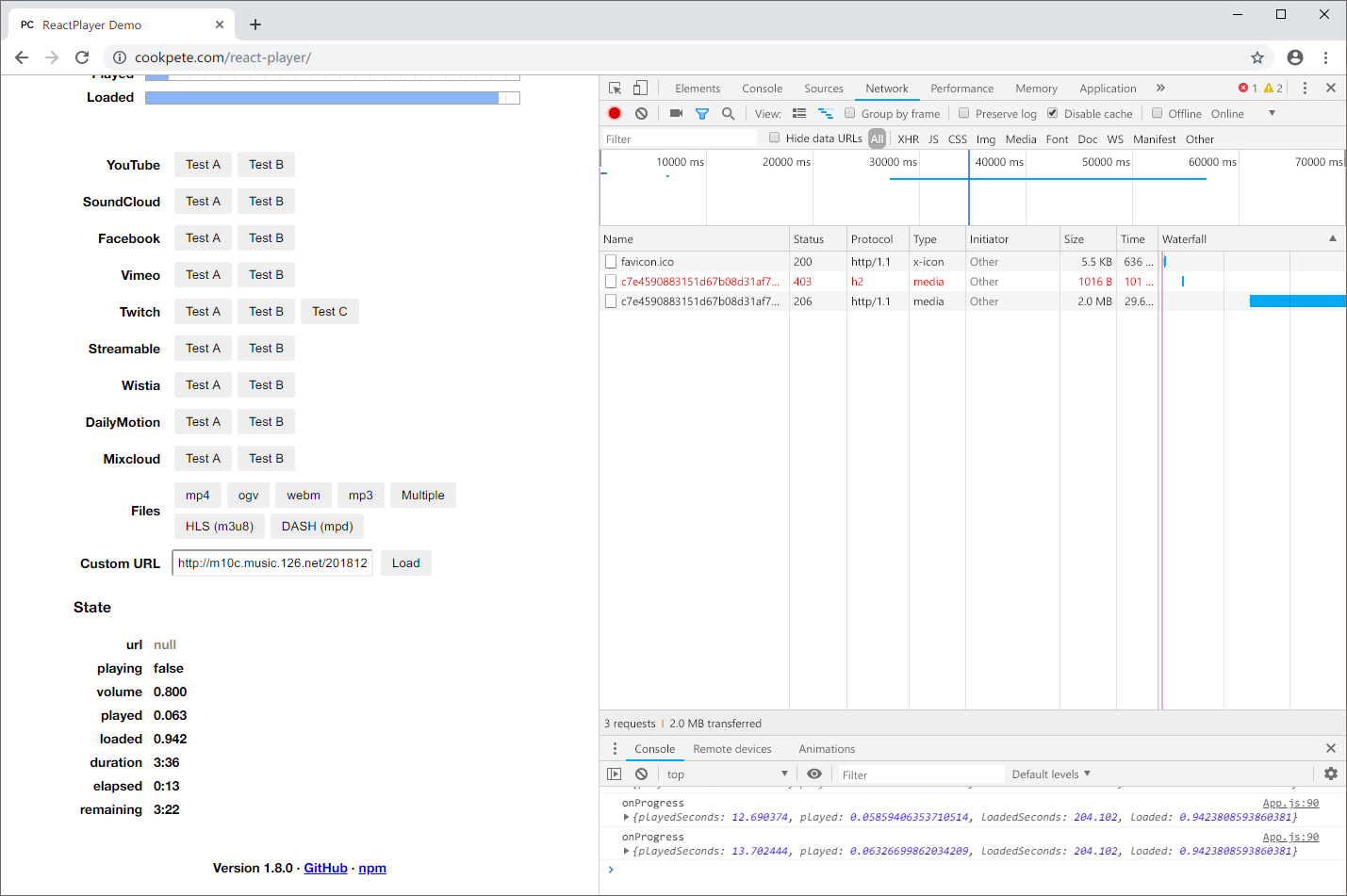This screenshot has height=896, width=1347.
Task: Toggle the device toolbar icon
Action: (640, 87)
